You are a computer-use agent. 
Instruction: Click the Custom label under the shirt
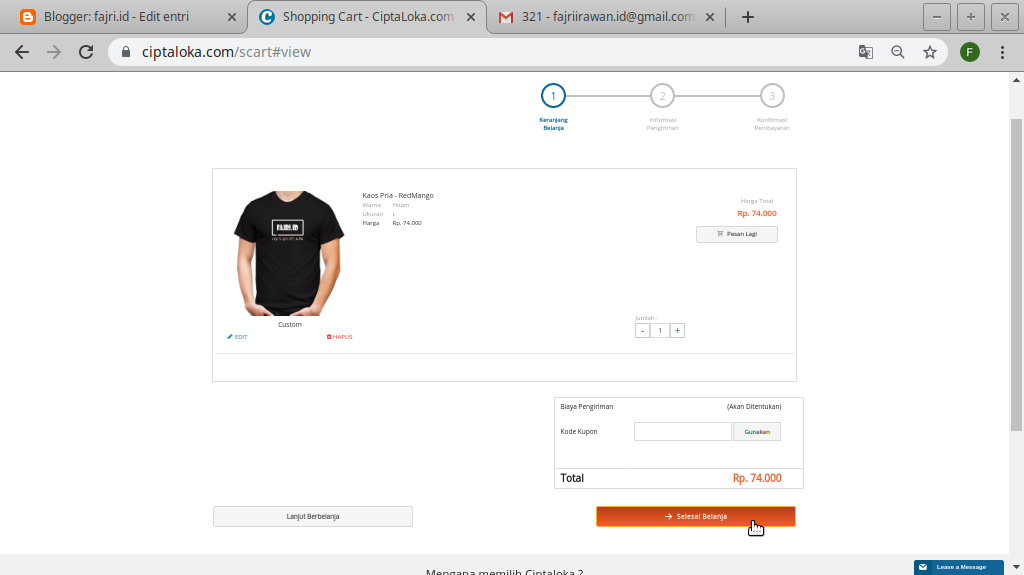290,325
